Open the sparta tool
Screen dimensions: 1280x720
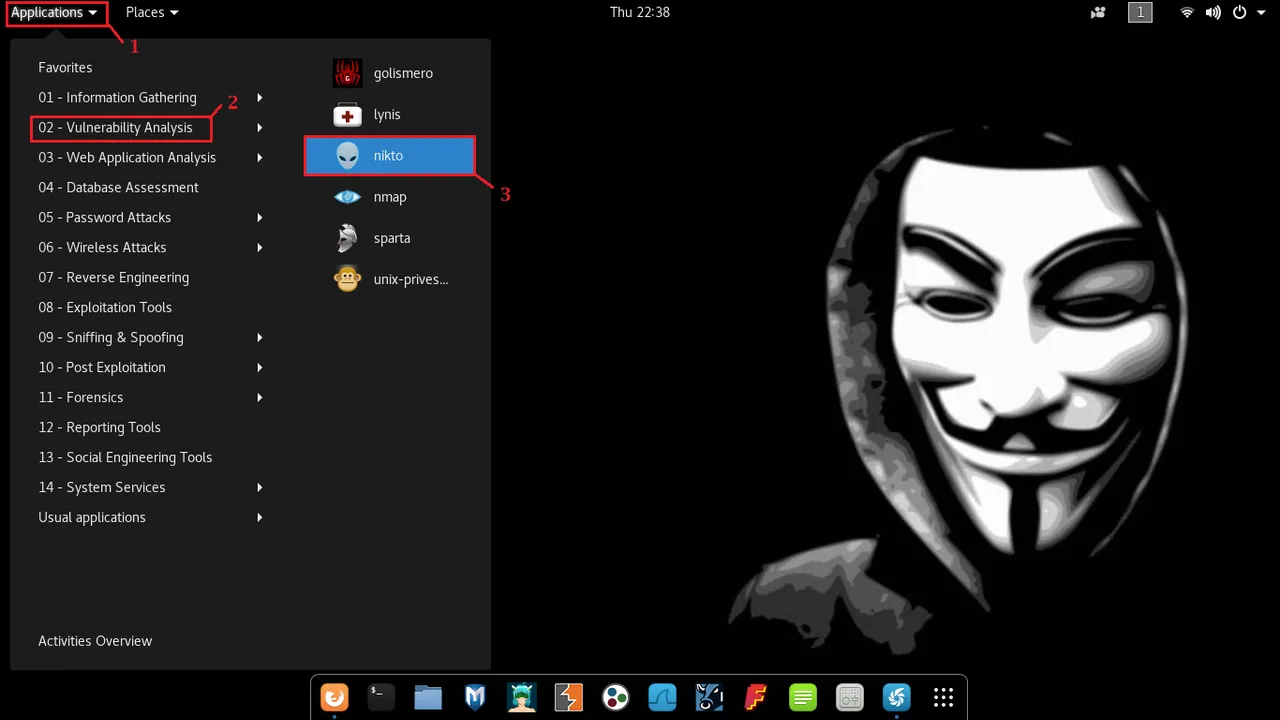[390, 238]
